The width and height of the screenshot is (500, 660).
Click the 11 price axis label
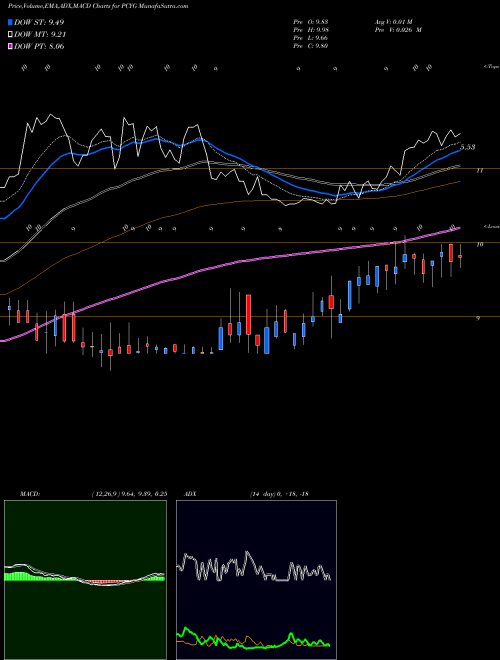coord(479,170)
